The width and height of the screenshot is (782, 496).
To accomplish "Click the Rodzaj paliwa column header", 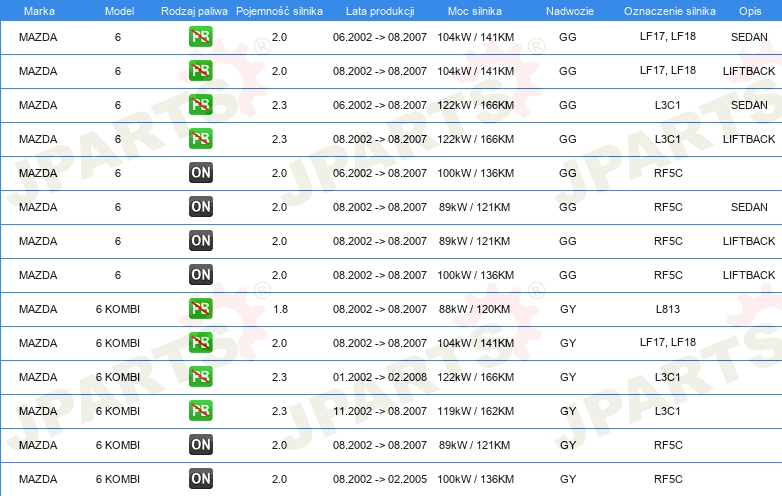I will (194, 11).
